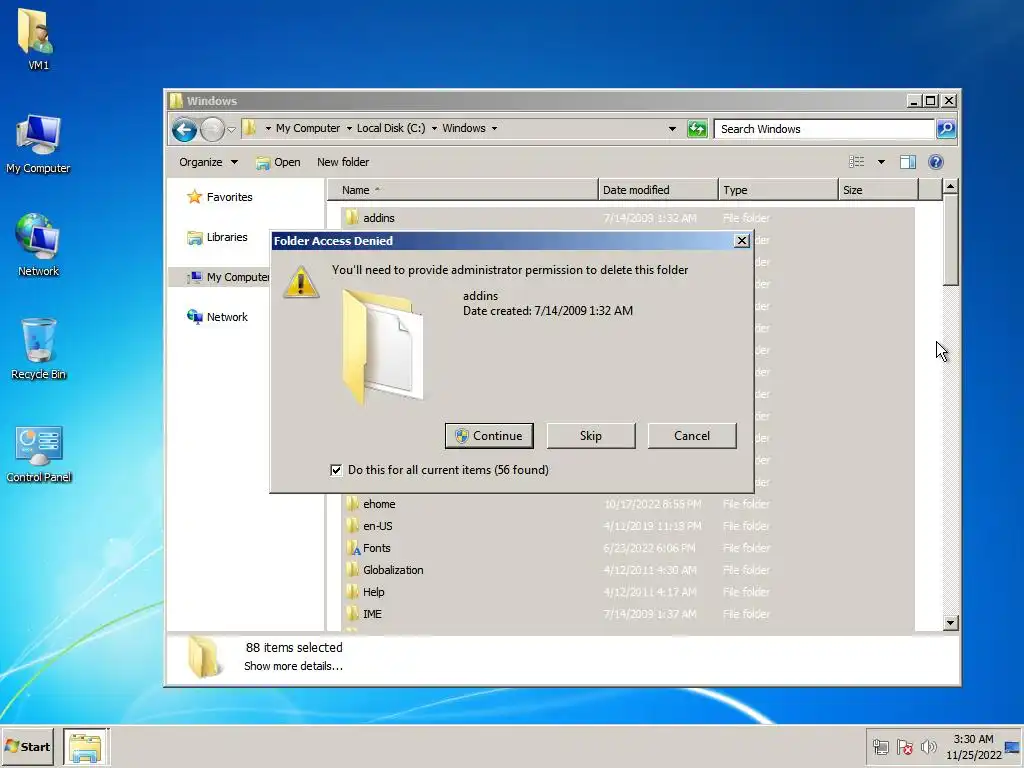Screen dimensions: 1024x768
Task: Click the vertical scrollbar thumb
Action: tap(950, 240)
